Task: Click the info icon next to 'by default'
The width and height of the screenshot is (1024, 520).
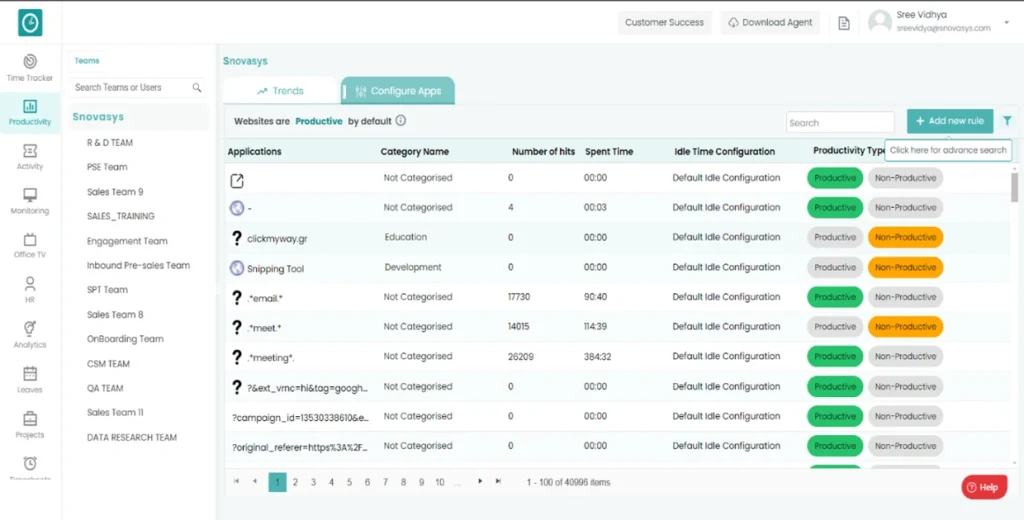Action: tap(401, 121)
